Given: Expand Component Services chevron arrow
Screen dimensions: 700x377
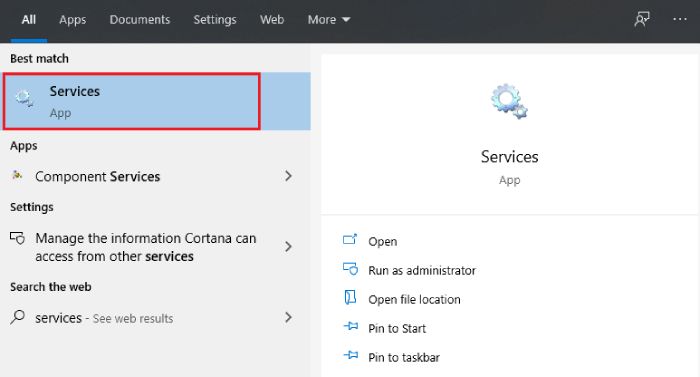Looking at the screenshot, I should coord(288,176).
